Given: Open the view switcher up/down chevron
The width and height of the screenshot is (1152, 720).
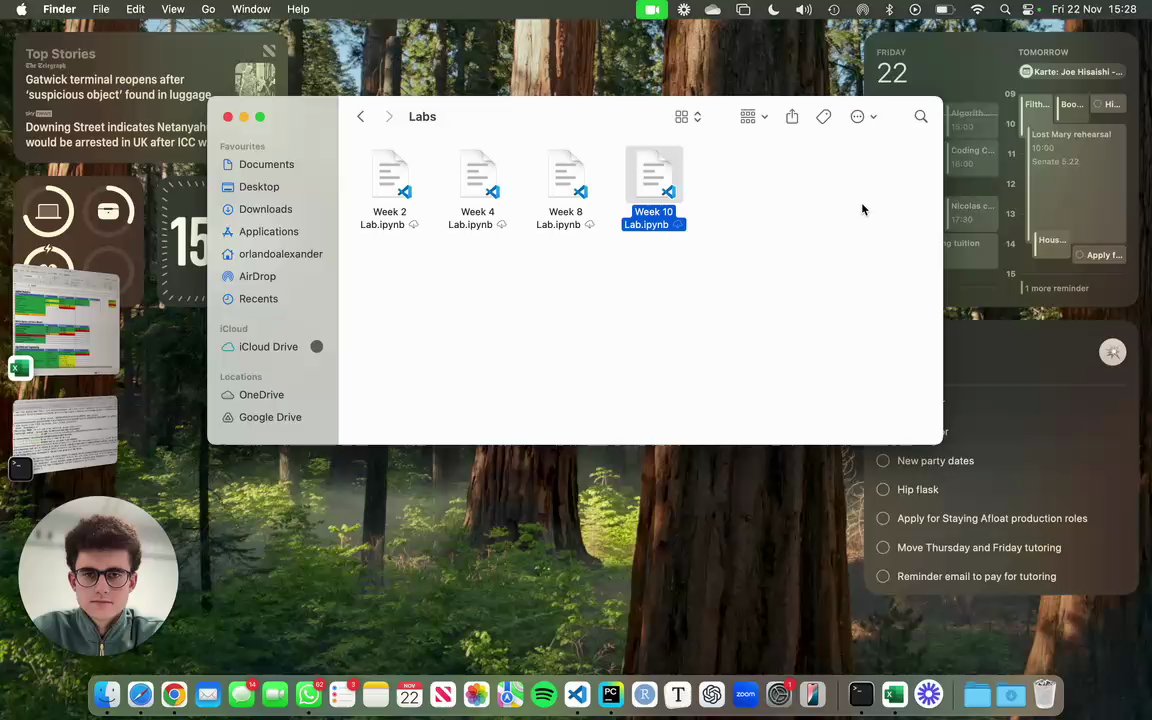Looking at the screenshot, I should click(697, 117).
